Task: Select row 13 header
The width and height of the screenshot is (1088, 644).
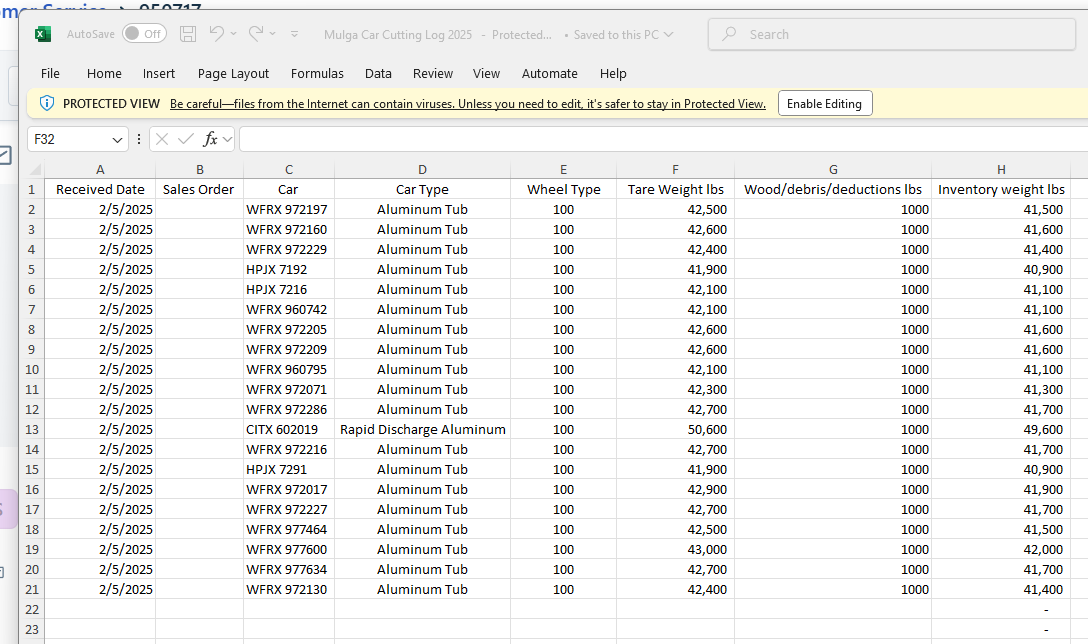Action: coord(32,430)
